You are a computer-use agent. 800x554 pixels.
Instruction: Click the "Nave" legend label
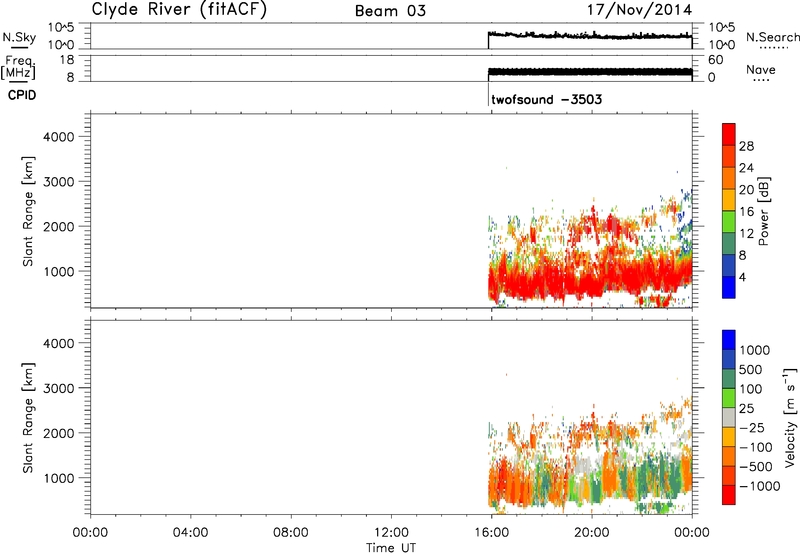pos(760,69)
